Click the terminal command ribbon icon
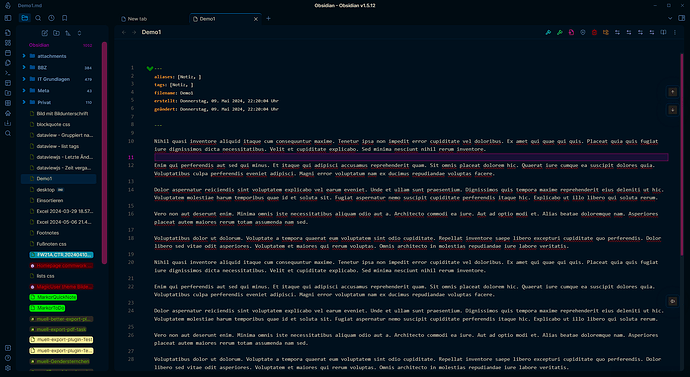Image resolution: width=690 pixels, height=377 pixels. pos(7,73)
